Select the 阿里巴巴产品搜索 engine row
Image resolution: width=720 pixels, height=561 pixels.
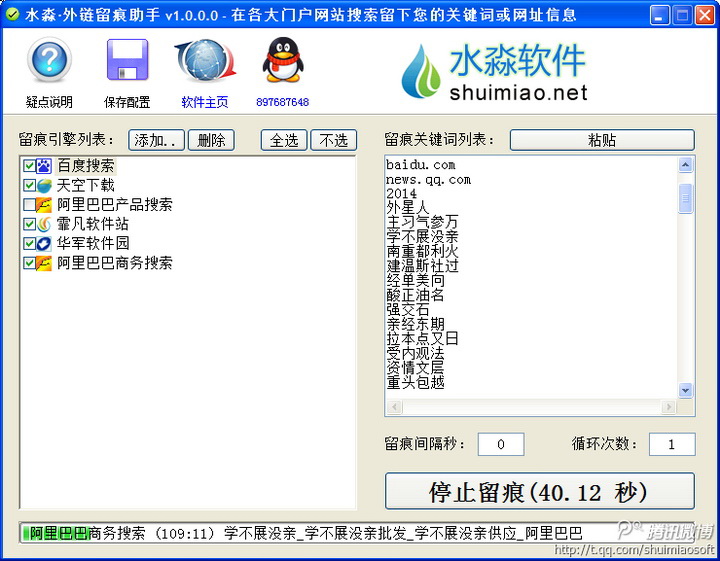[x=115, y=205]
